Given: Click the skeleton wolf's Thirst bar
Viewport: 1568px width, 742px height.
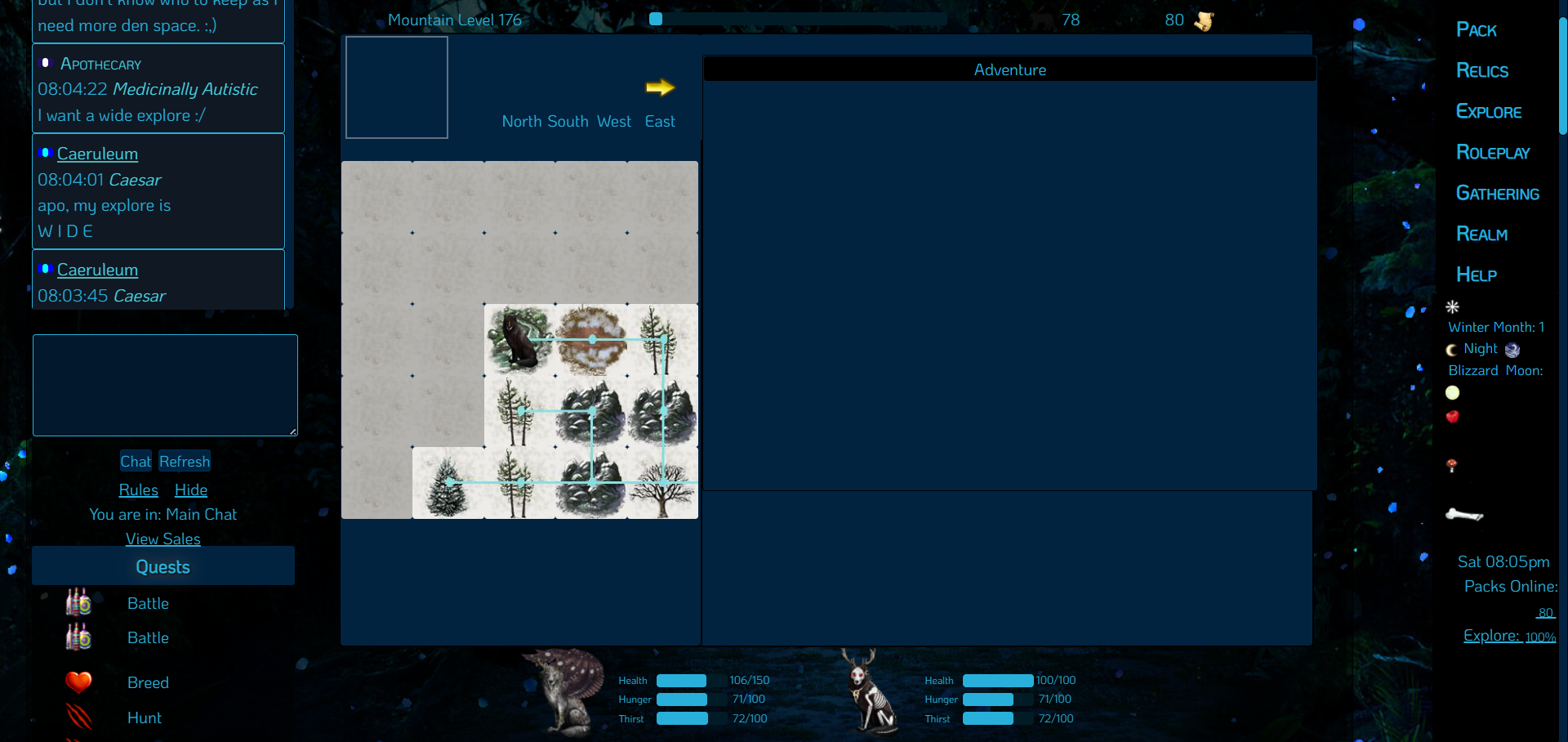Looking at the screenshot, I should coord(998,718).
